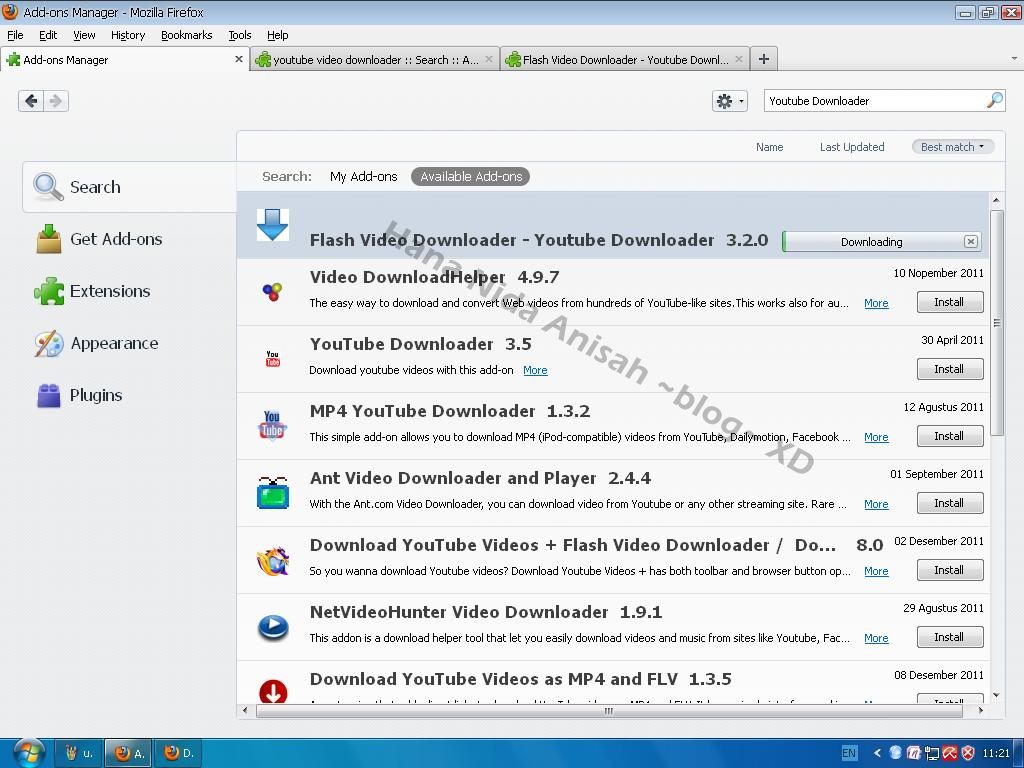Expand hidden system tray icons arrow
The height and width of the screenshot is (768, 1024).
tap(877, 753)
